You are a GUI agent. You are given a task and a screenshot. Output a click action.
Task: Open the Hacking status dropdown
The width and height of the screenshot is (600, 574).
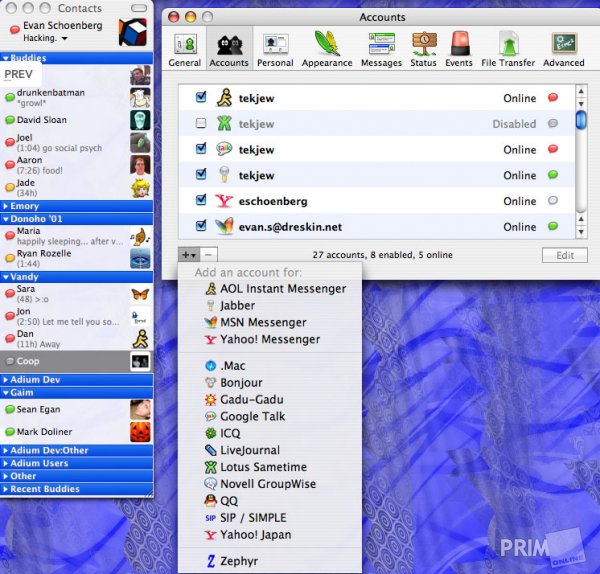pyautogui.click(x=45, y=38)
